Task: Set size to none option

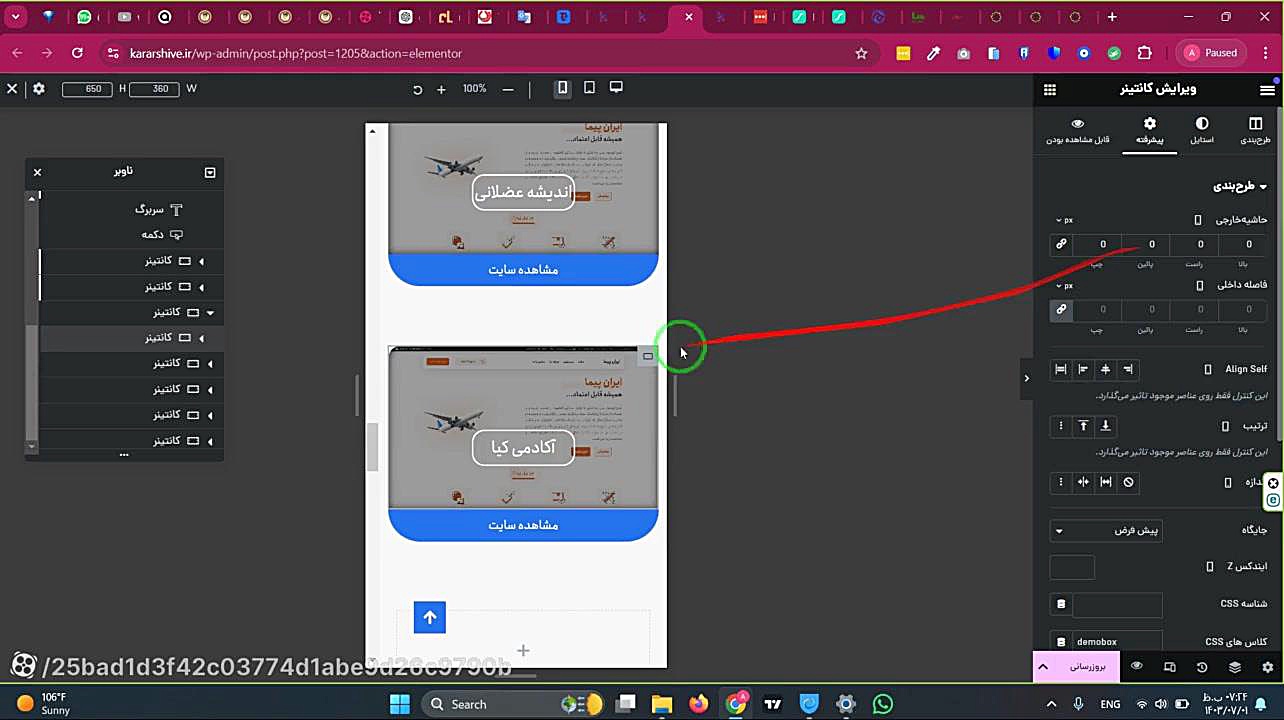Action: pyautogui.click(x=1129, y=482)
